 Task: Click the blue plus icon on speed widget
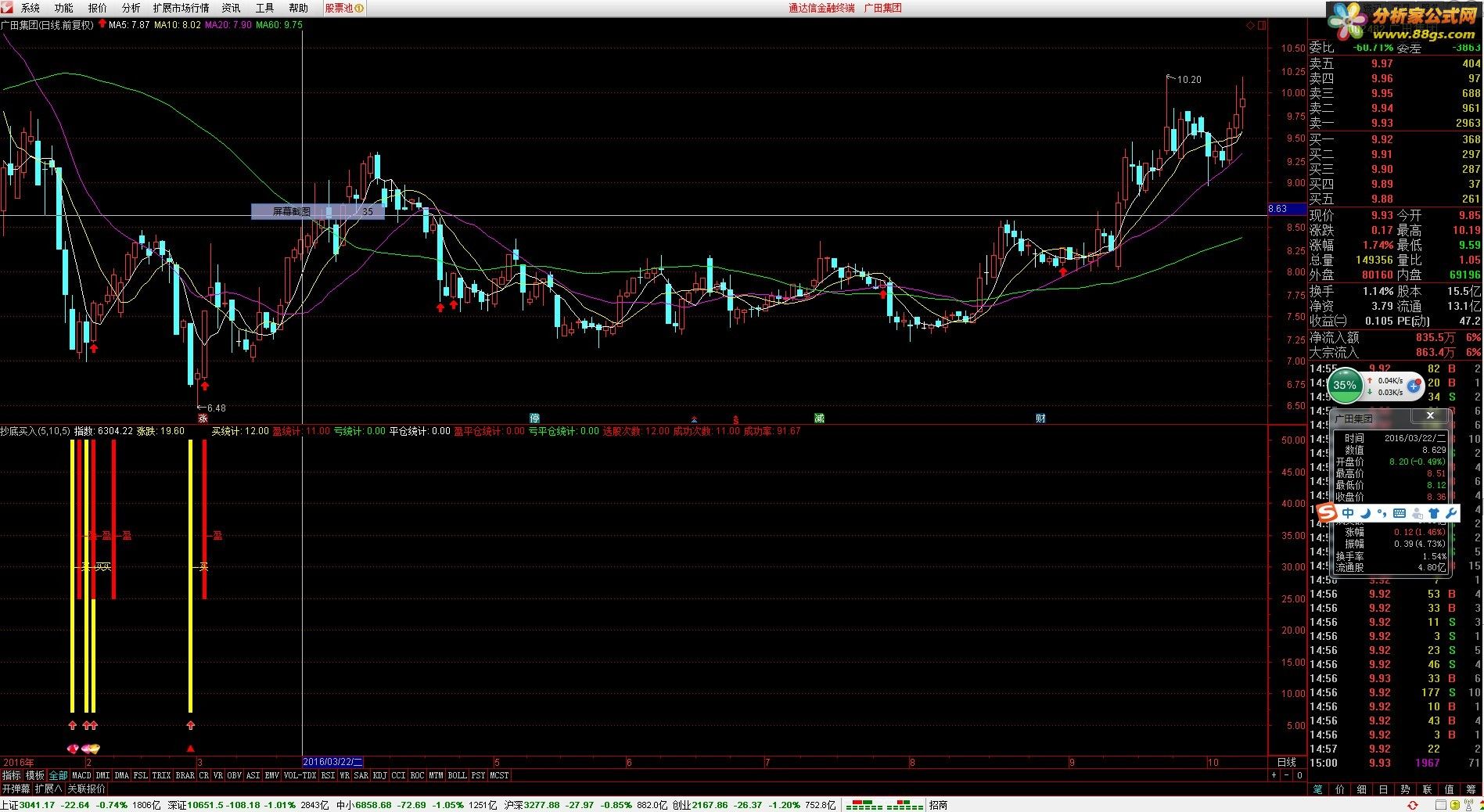[x=1414, y=386]
